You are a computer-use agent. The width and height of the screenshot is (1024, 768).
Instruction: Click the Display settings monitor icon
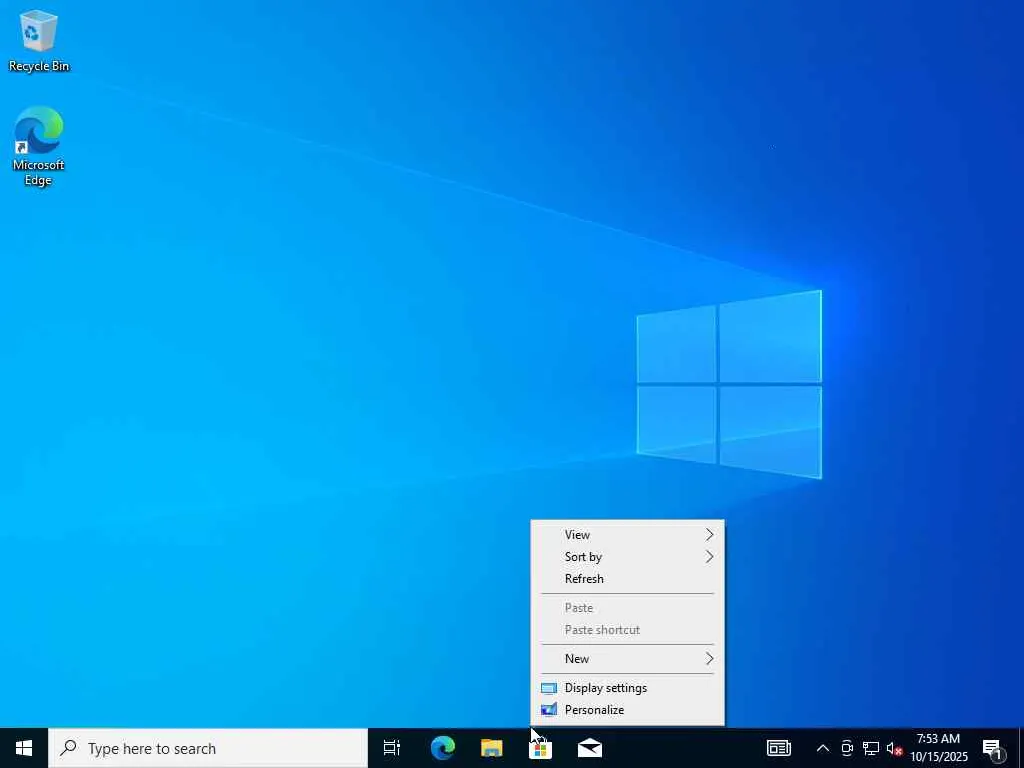549,688
